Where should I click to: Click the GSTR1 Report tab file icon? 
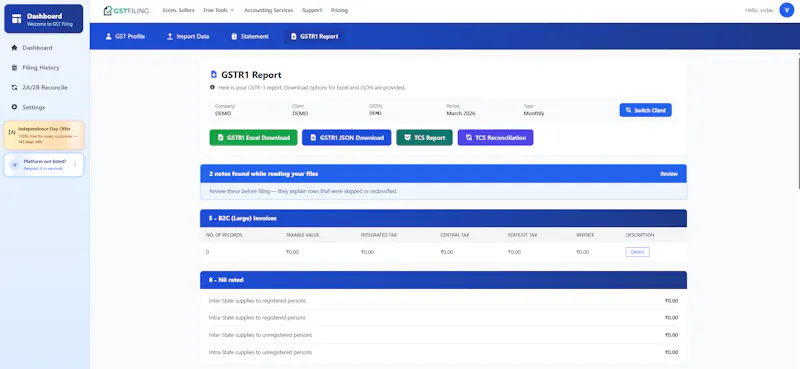(x=293, y=36)
